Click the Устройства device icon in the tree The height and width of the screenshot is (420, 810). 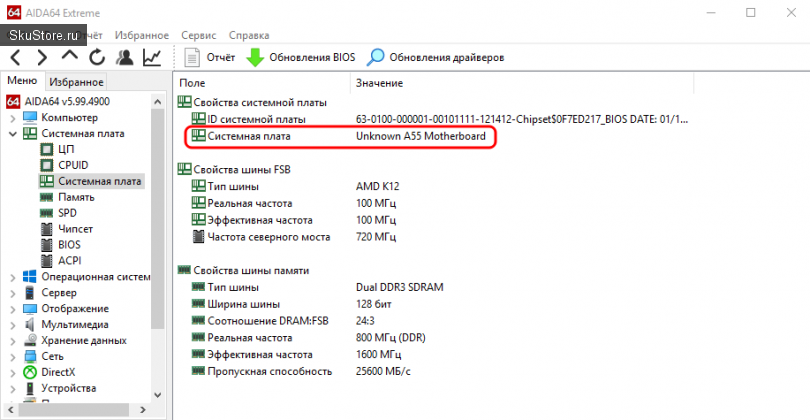[30, 388]
